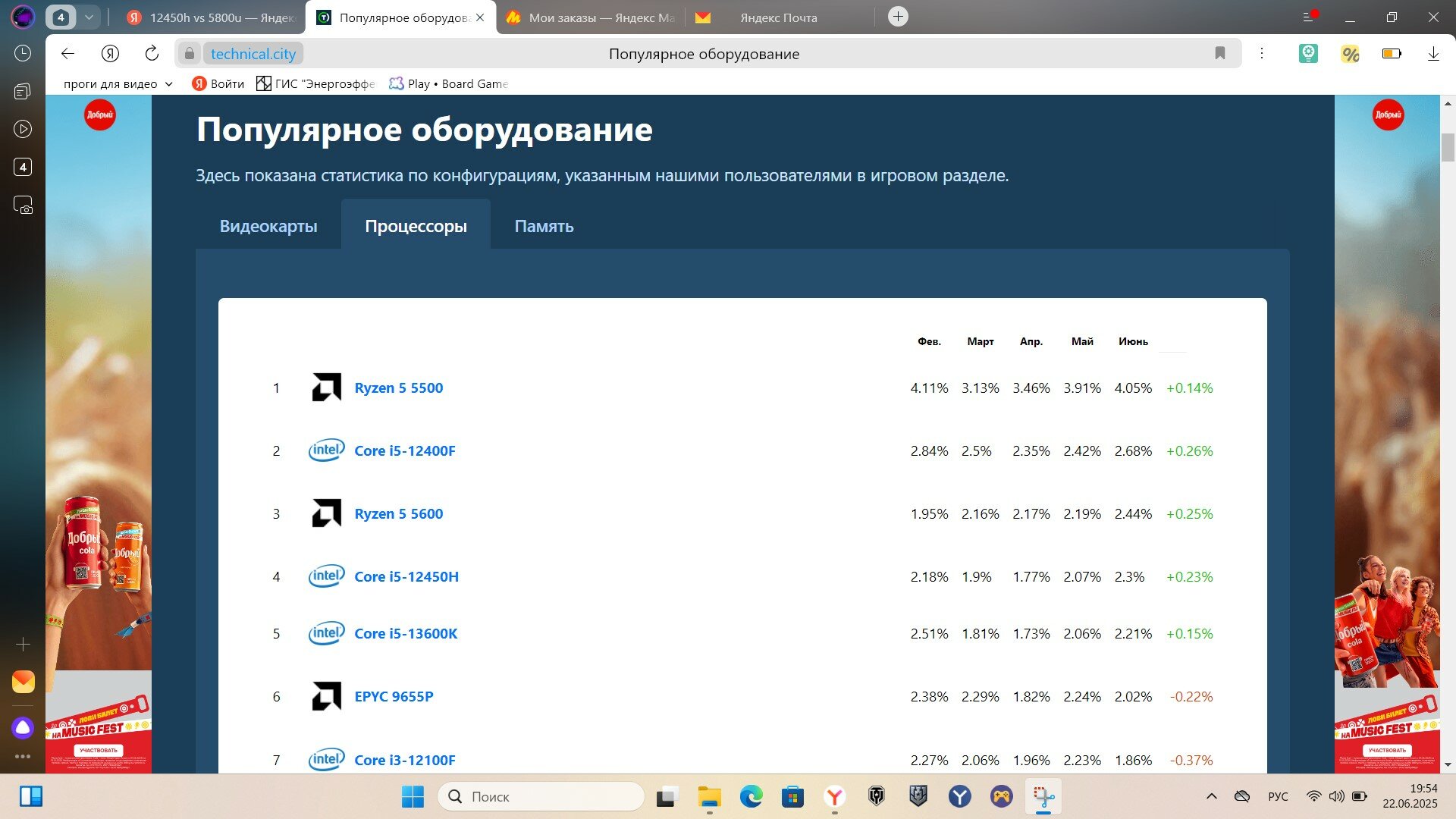Click the screenshot camera icon in sidebar

23,205
